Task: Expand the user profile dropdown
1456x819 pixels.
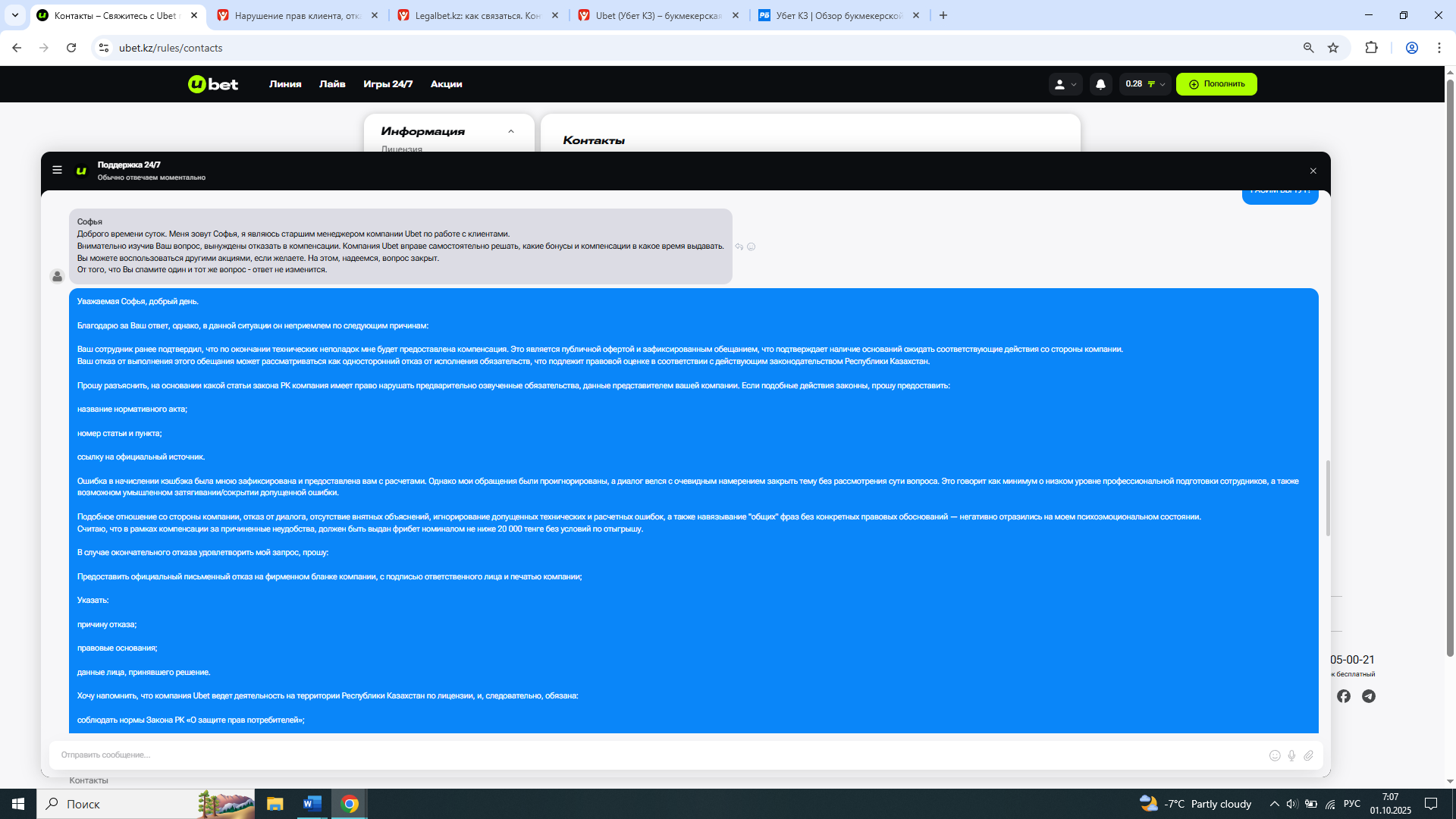Action: pos(1065,84)
